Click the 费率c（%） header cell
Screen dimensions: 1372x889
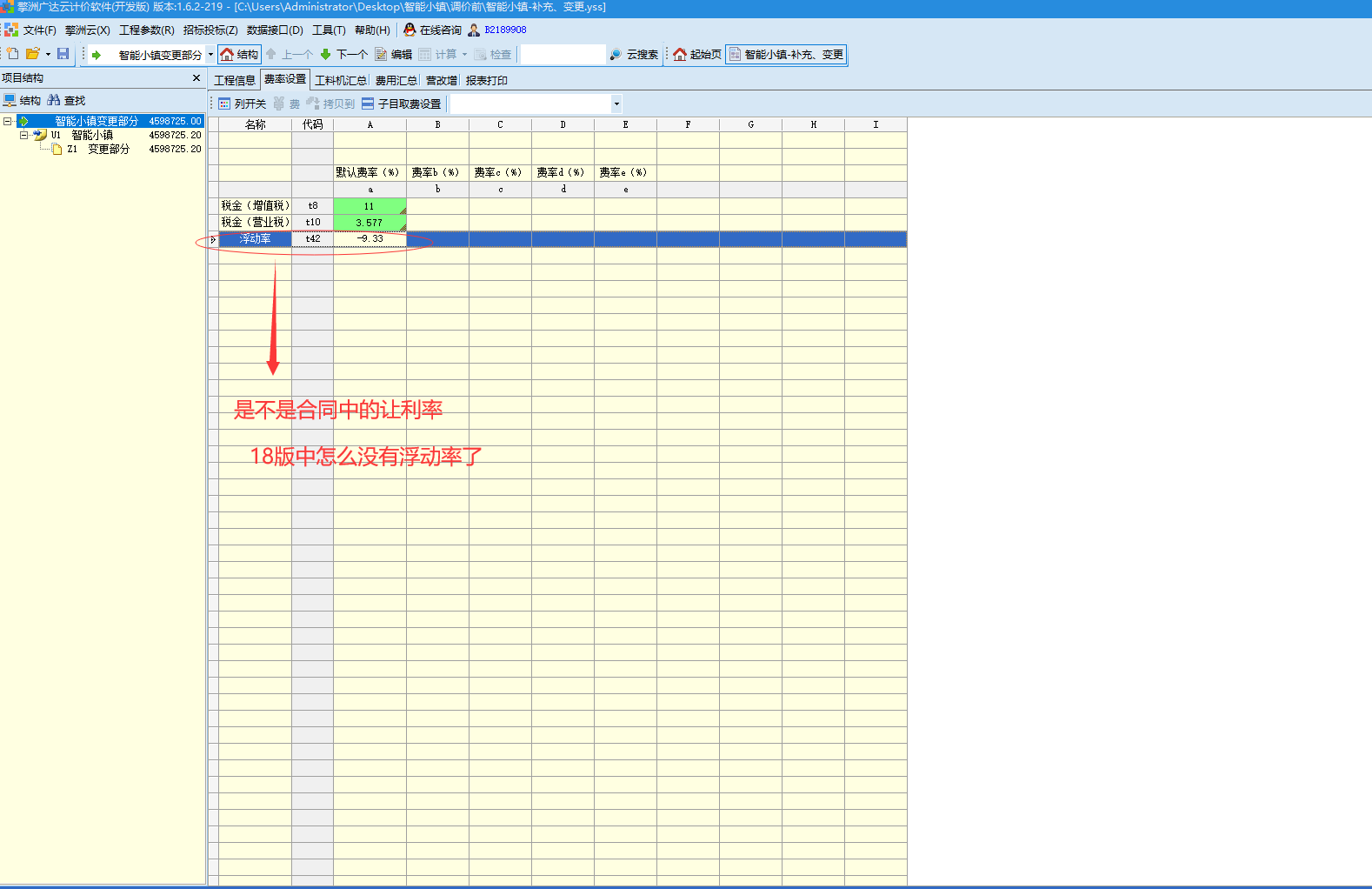click(x=500, y=173)
